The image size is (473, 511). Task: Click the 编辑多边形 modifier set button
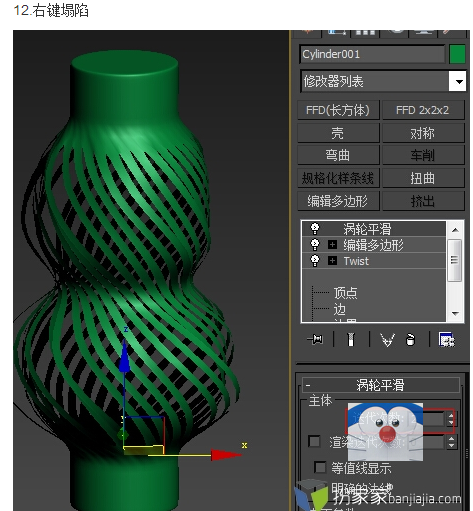tap(338, 201)
